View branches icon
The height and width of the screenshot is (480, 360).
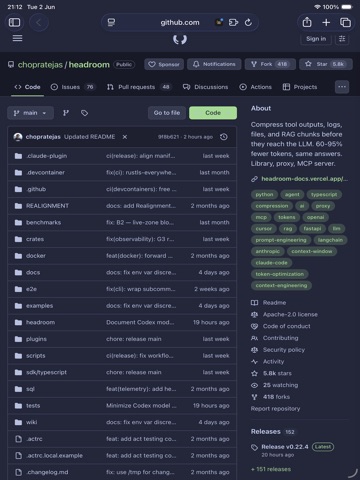(x=66, y=113)
